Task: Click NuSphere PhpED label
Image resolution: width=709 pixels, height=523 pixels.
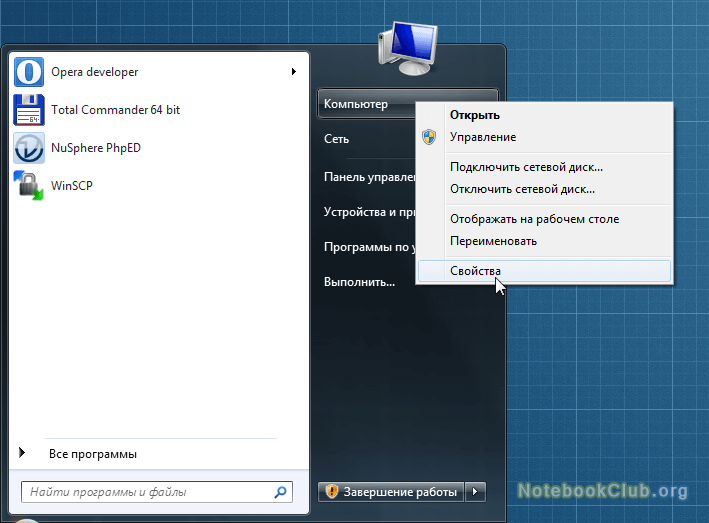Action: point(96,148)
